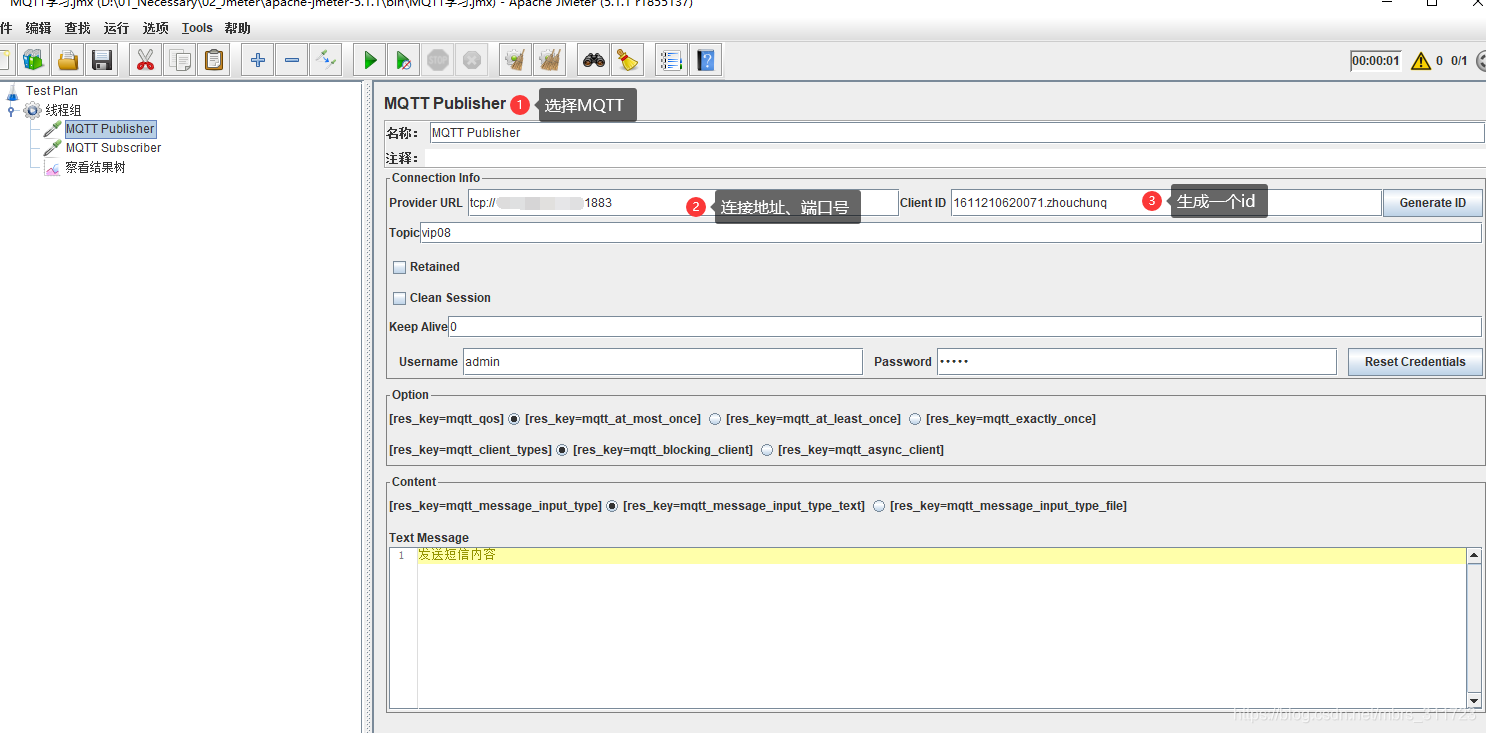Click the Text Message scrollbar down arrow
This screenshot has height=733, width=1486.
[1474, 701]
